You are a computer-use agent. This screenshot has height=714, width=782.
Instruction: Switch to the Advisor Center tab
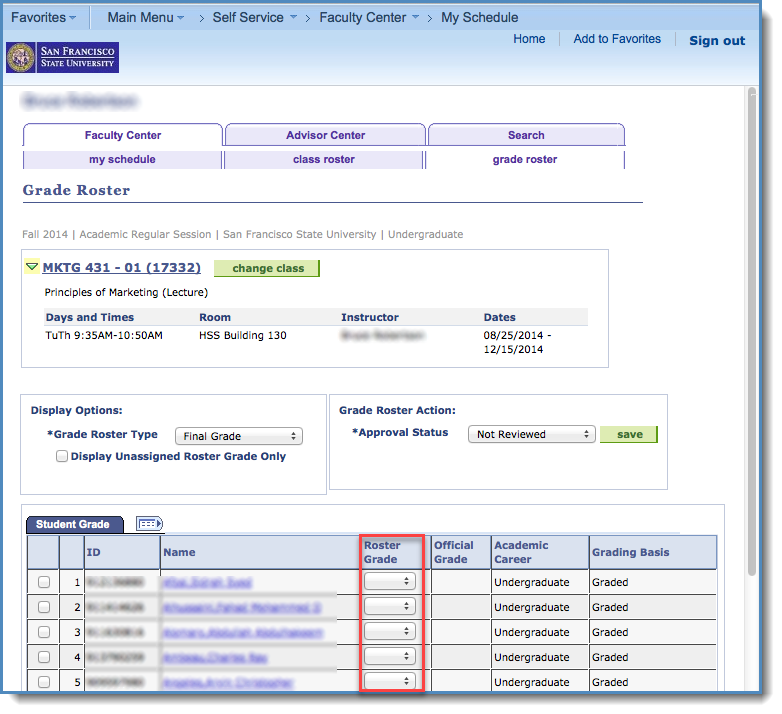coord(325,135)
